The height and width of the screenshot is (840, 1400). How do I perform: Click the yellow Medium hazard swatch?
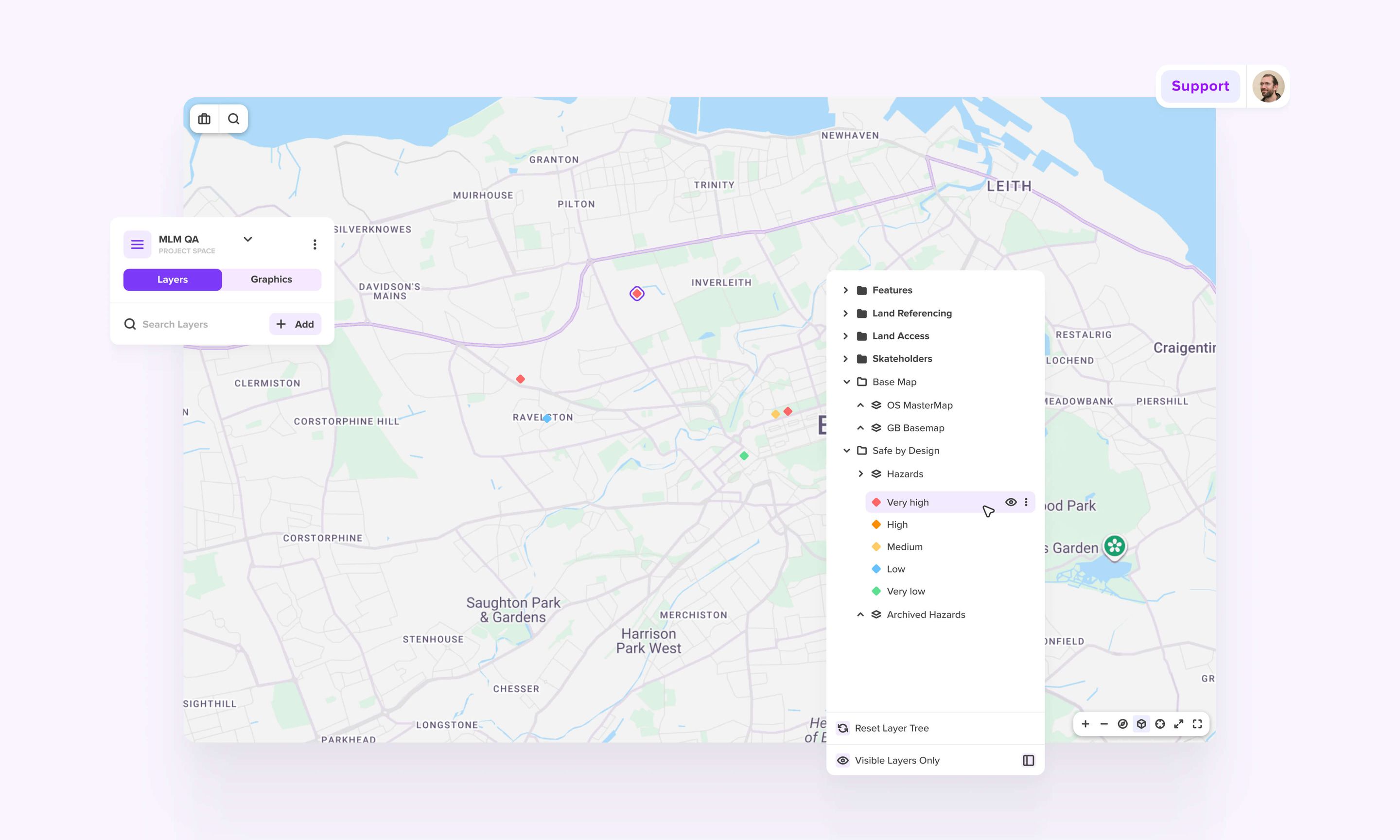(876, 547)
